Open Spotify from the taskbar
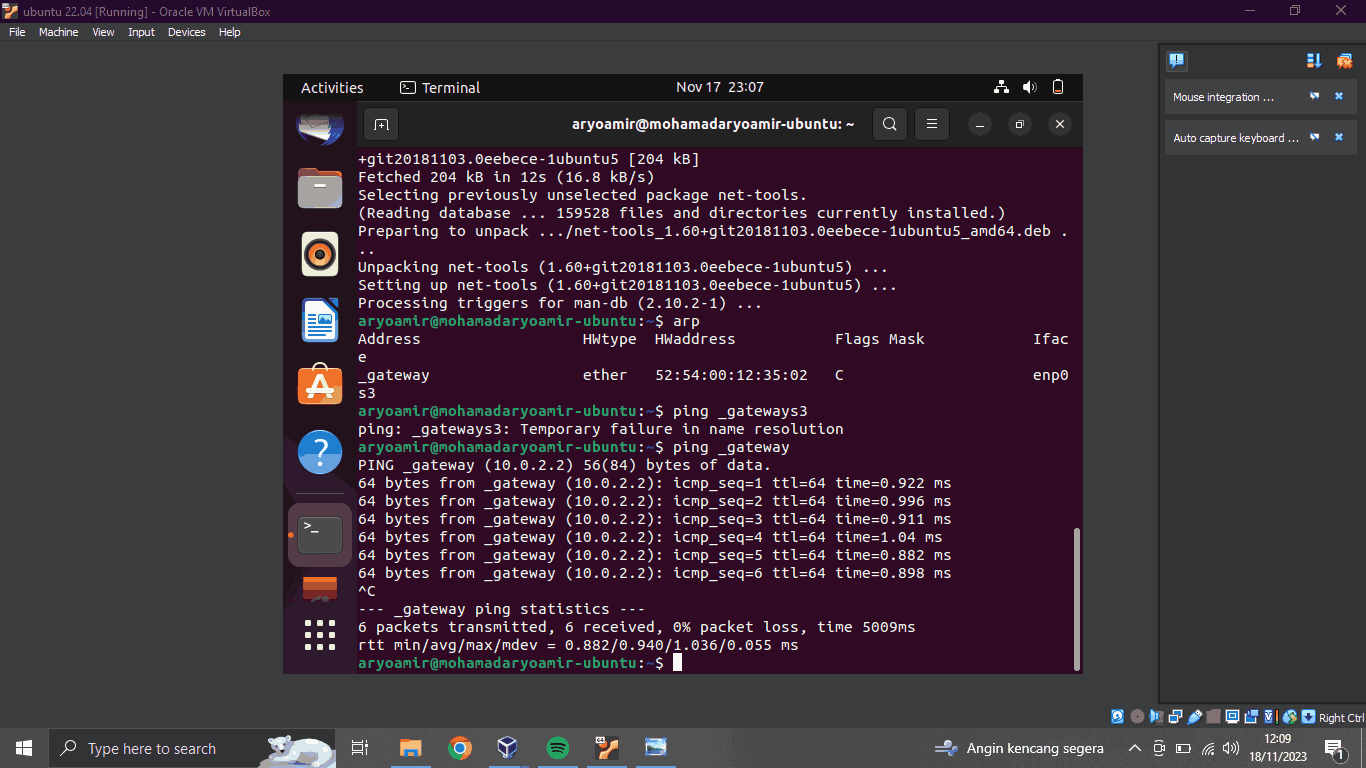The image size is (1366, 768). pos(558,748)
